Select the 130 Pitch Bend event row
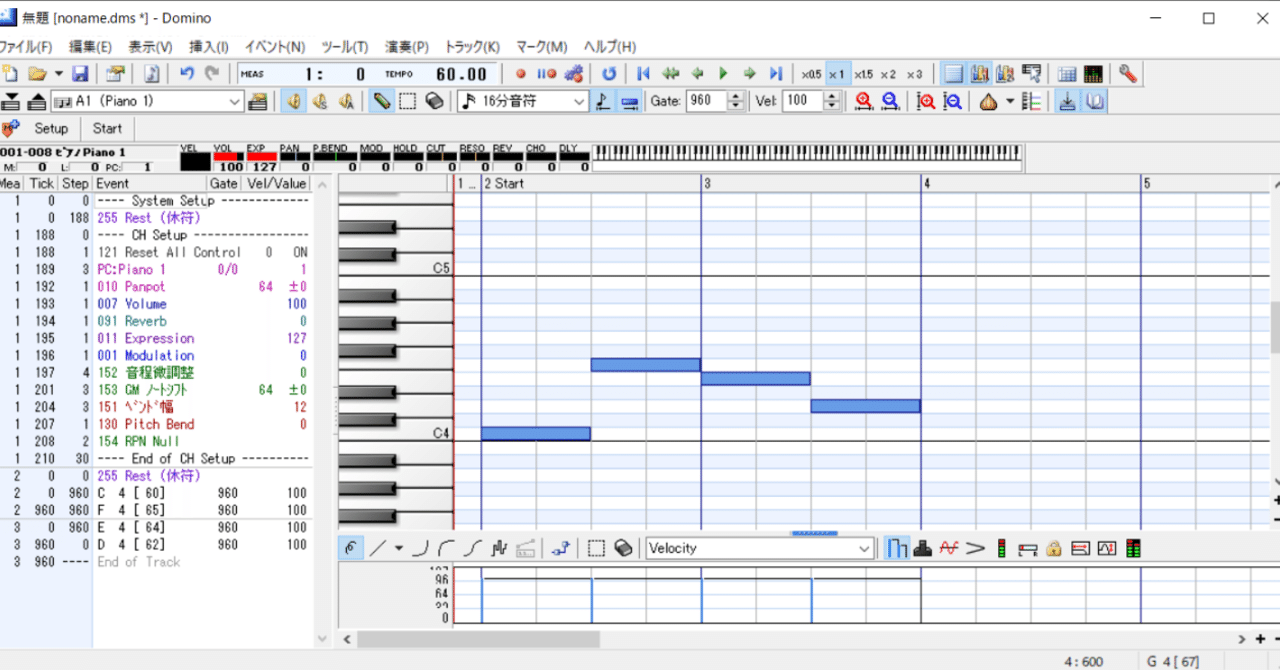 (155, 424)
